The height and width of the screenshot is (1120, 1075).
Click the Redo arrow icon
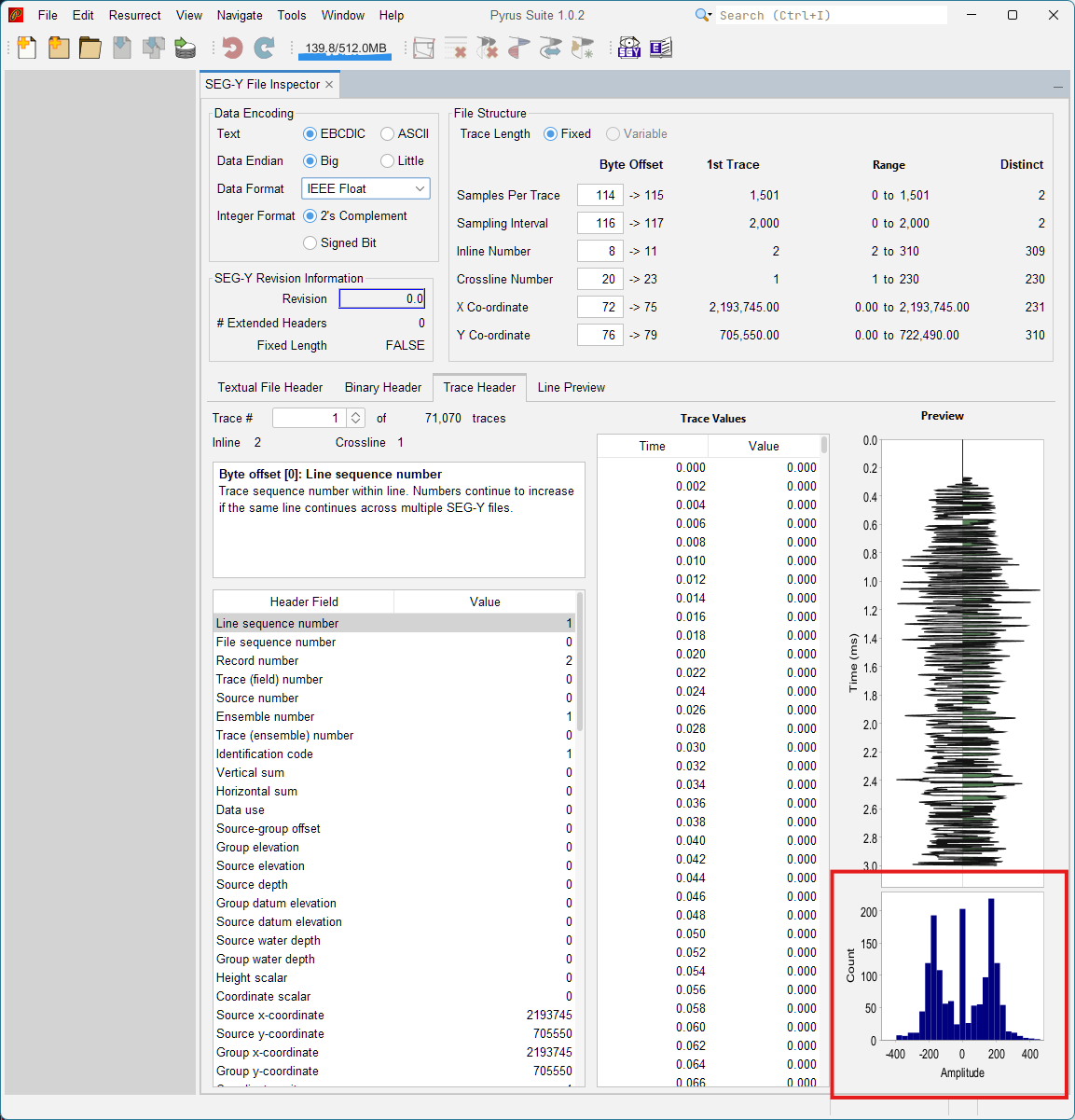point(265,48)
